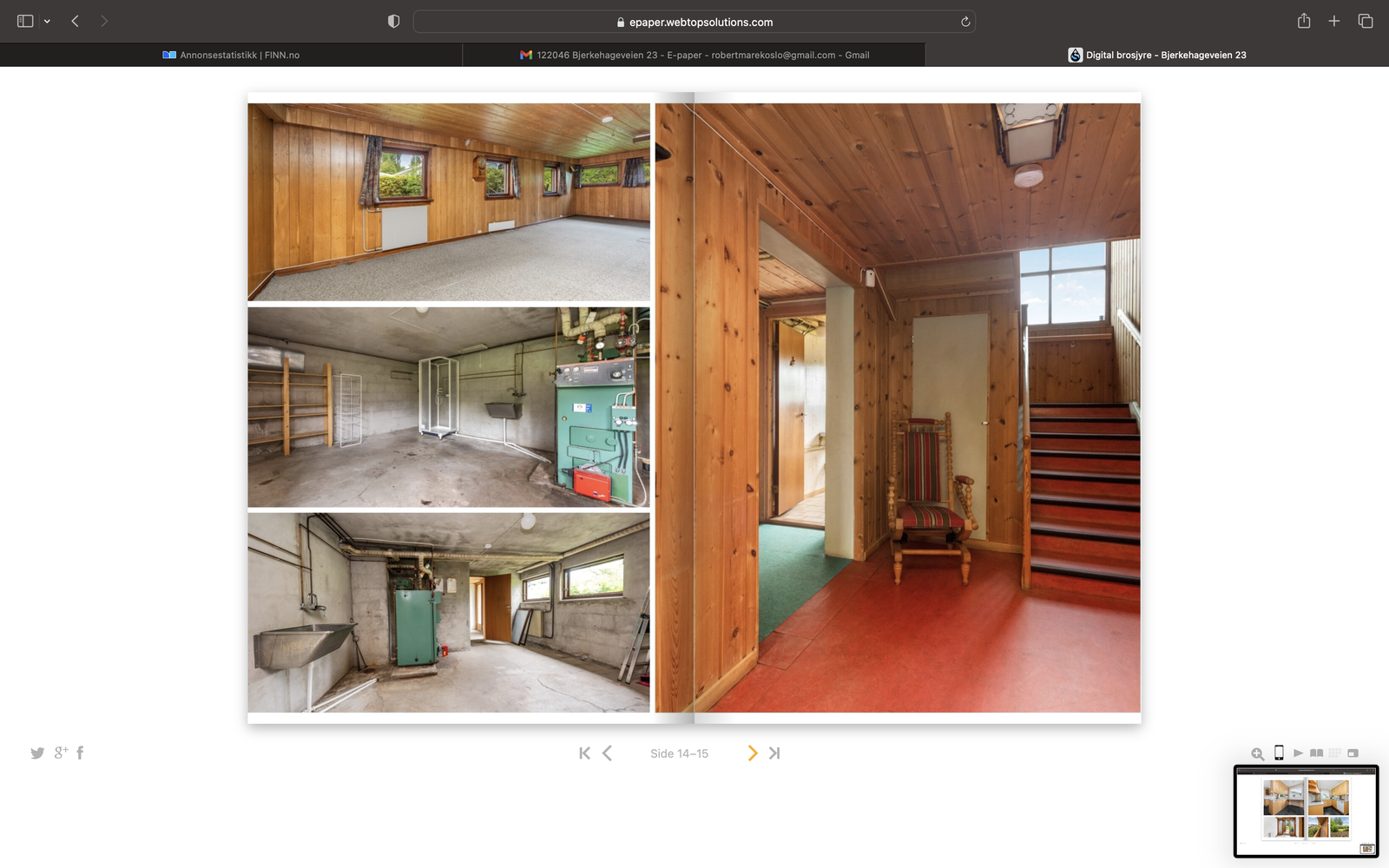Toggle the fullscreen window icon
This screenshot has height=868, width=1389.
[1353, 753]
